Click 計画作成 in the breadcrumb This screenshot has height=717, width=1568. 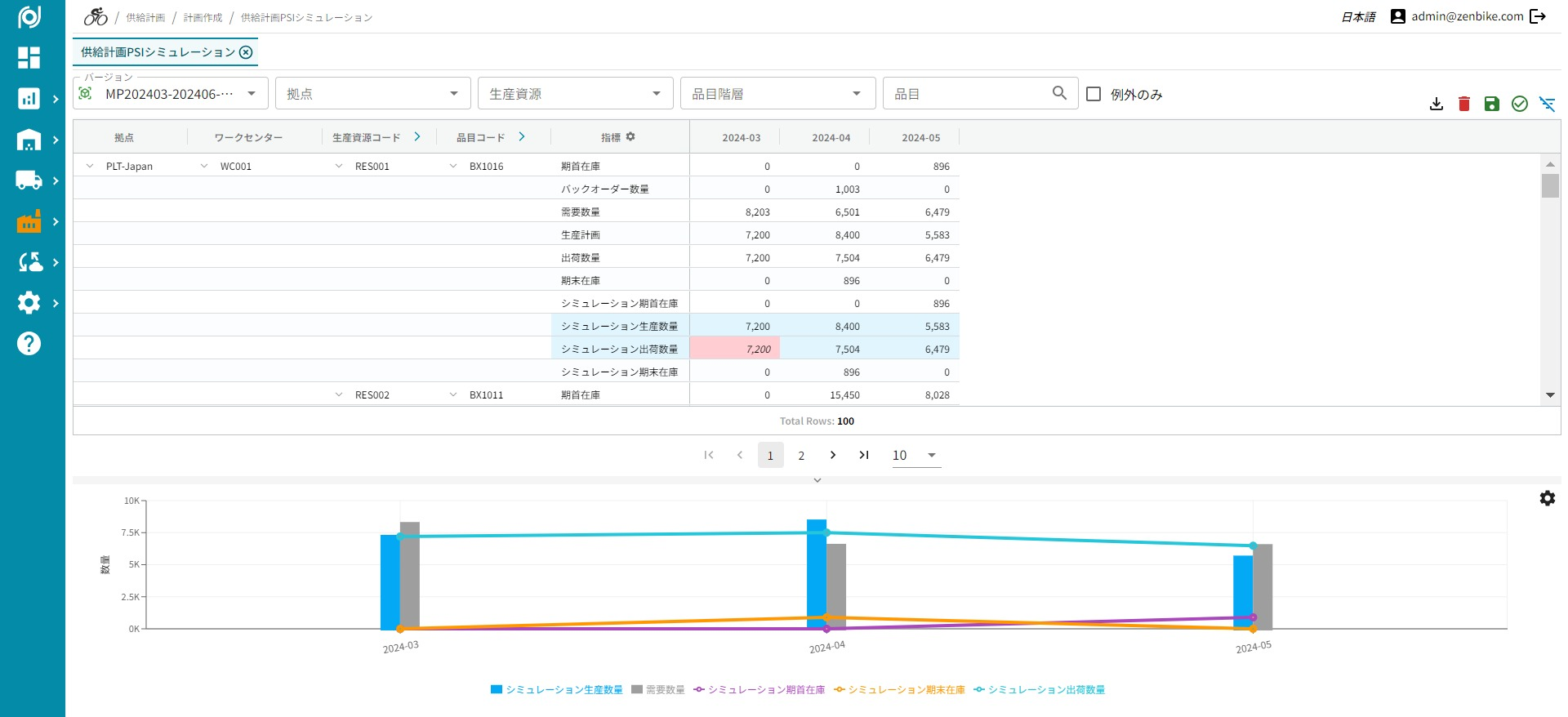203,17
